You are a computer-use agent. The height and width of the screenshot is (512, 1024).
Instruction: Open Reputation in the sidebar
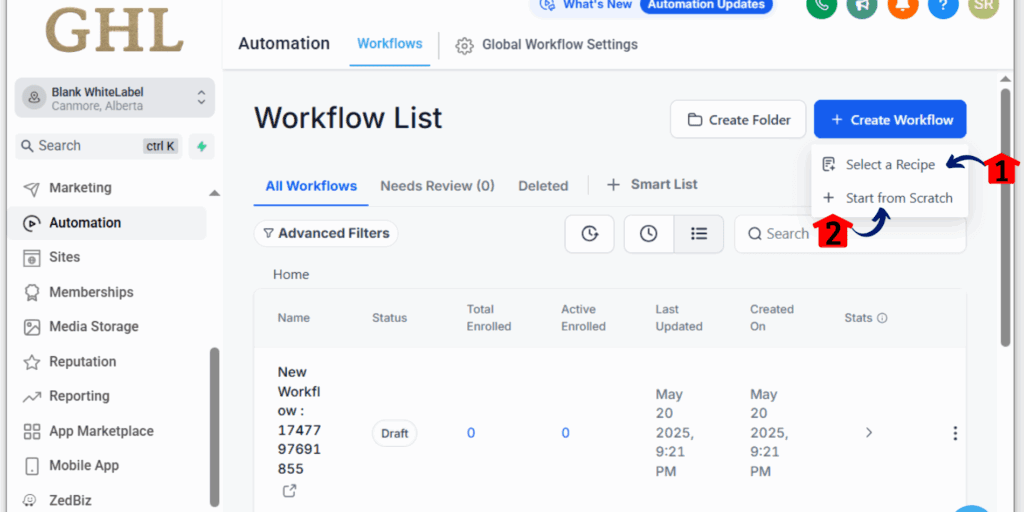[x=83, y=362]
